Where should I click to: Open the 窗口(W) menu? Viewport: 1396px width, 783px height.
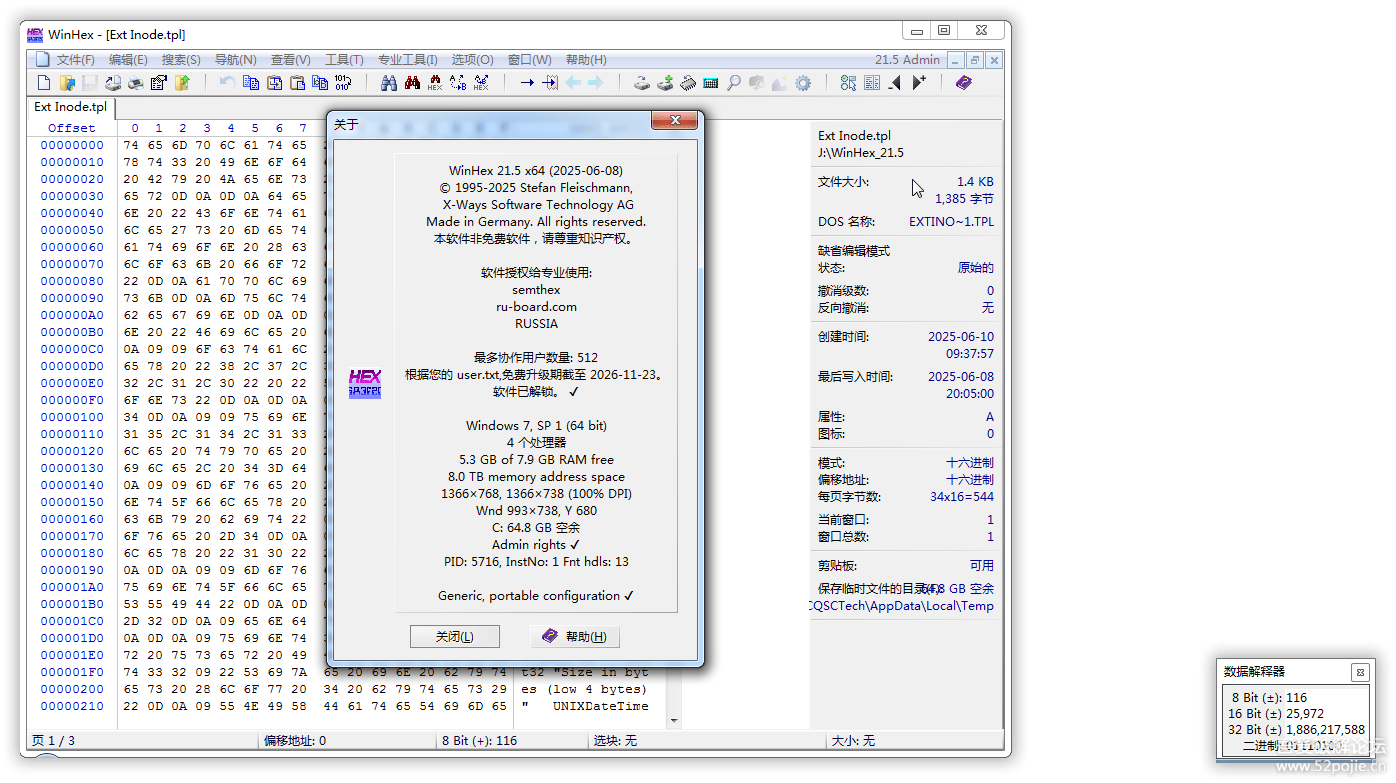click(x=529, y=60)
